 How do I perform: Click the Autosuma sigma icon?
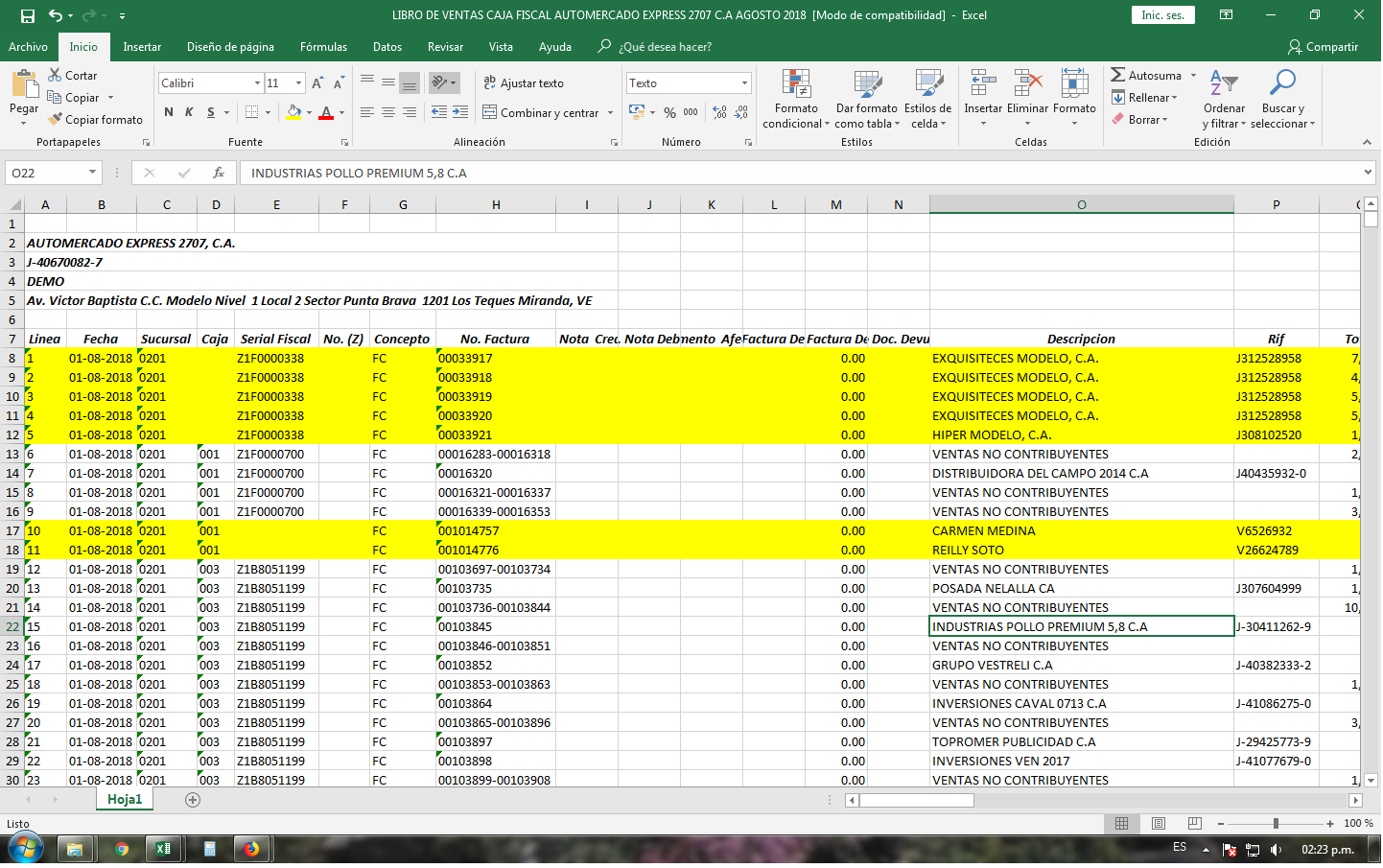(x=1118, y=75)
